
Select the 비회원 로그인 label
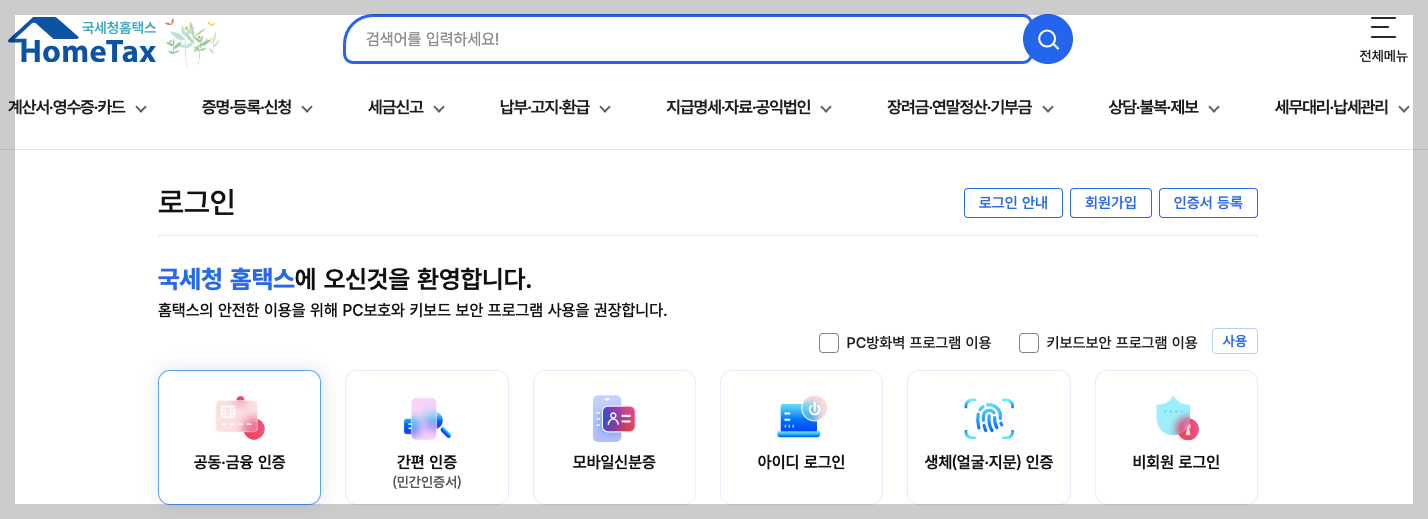pyautogui.click(x=1176, y=462)
